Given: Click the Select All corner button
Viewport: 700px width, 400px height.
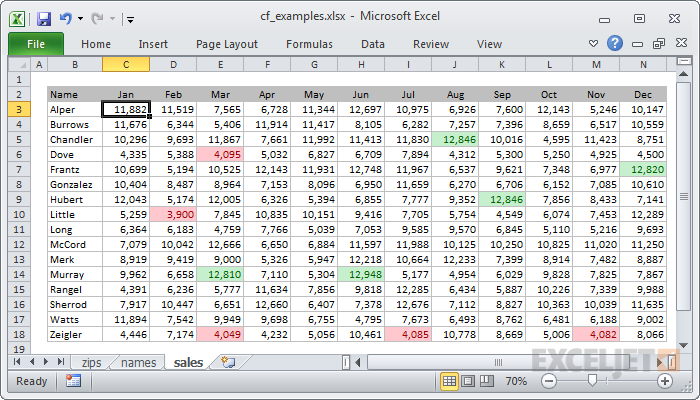Looking at the screenshot, I should tap(19, 65).
